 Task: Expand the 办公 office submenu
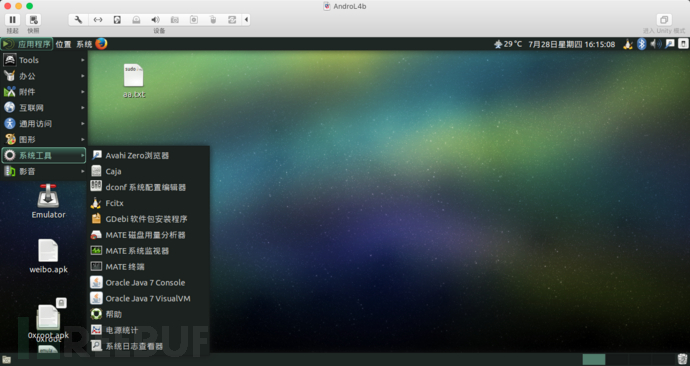44,76
